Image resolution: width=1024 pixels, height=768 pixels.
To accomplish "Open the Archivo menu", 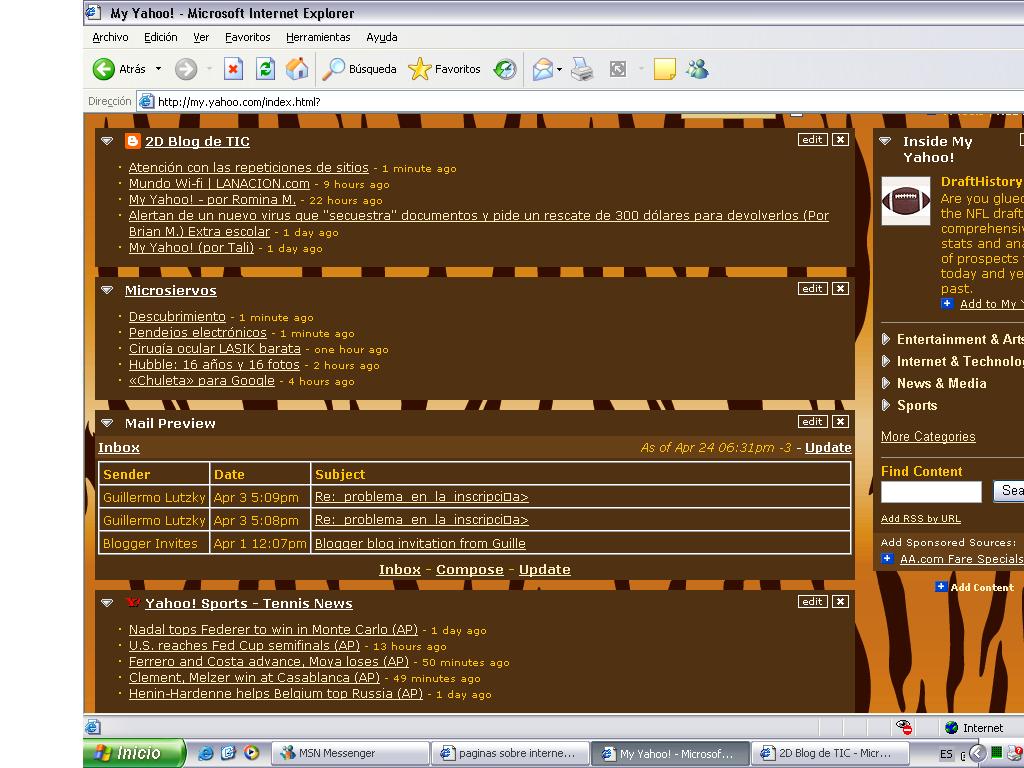I will tap(110, 37).
